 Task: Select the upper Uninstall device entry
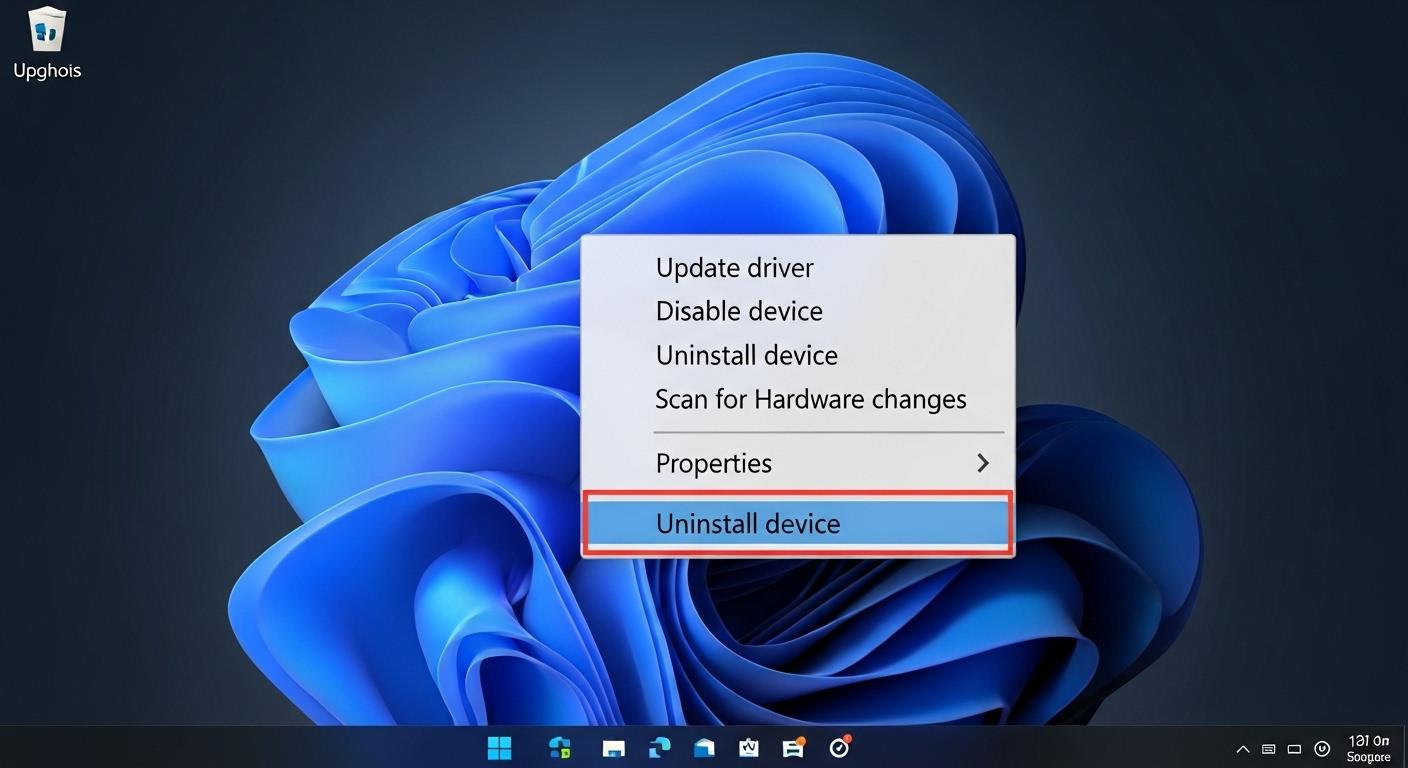[746, 355]
